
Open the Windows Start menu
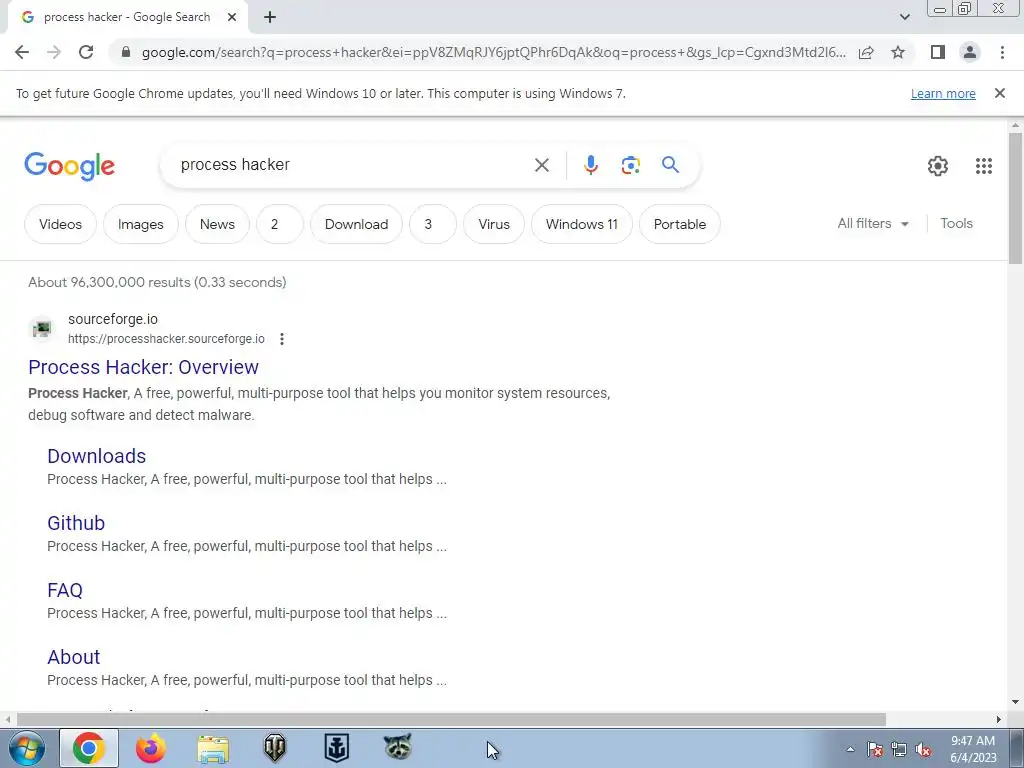click(x=27, y=749)
